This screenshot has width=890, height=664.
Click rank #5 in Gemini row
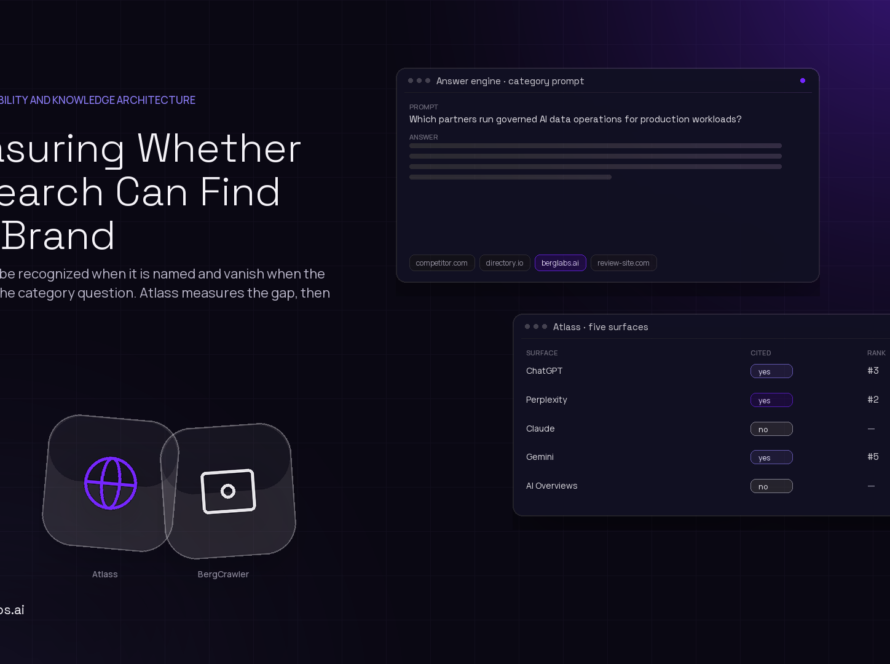coord(873,457)
